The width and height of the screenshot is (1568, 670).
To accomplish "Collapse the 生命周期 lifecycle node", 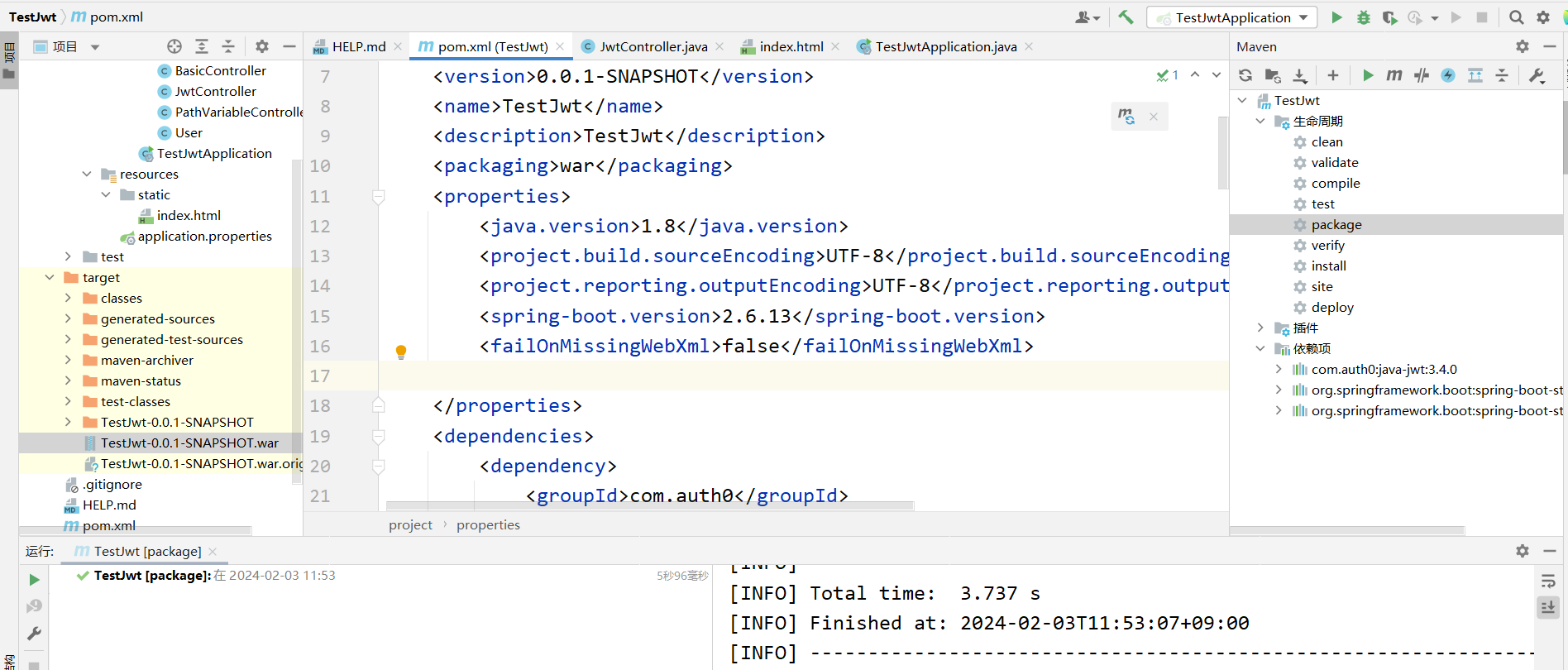I will pyautogui.click(x=1260, y=121).
